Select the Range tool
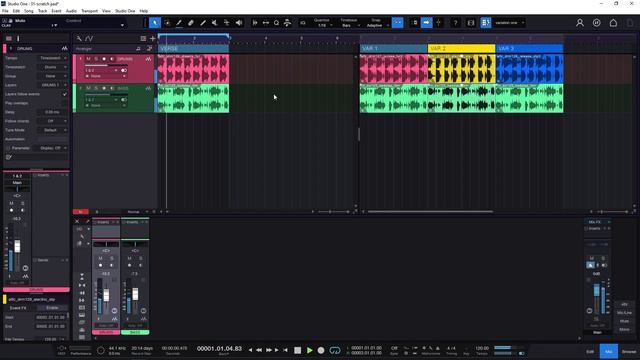640x360 pixels. 167,23
